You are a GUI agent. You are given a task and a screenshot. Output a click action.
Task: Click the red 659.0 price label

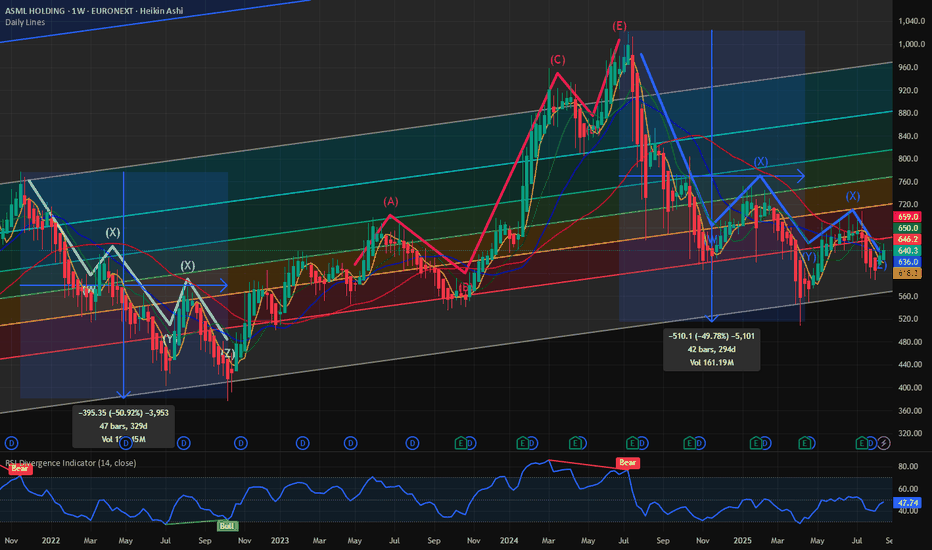click(908, 217)
